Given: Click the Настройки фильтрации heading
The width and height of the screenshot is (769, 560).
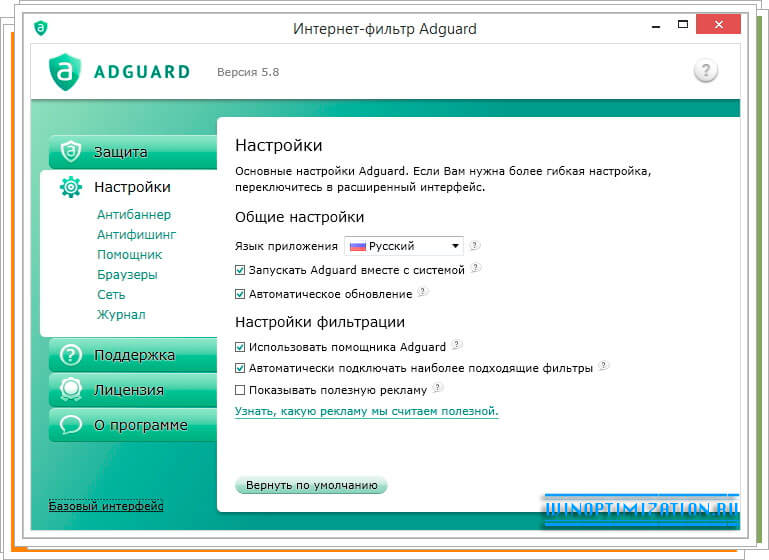Looking at the screenshot, I should coord(320,322).
